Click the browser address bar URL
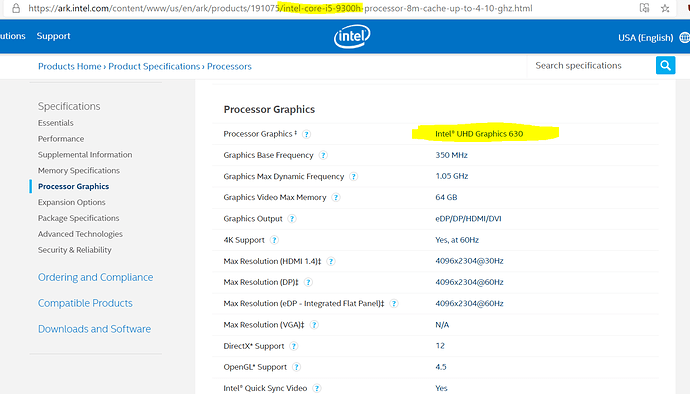Screen dimensions: 690x394 point(280,8)
